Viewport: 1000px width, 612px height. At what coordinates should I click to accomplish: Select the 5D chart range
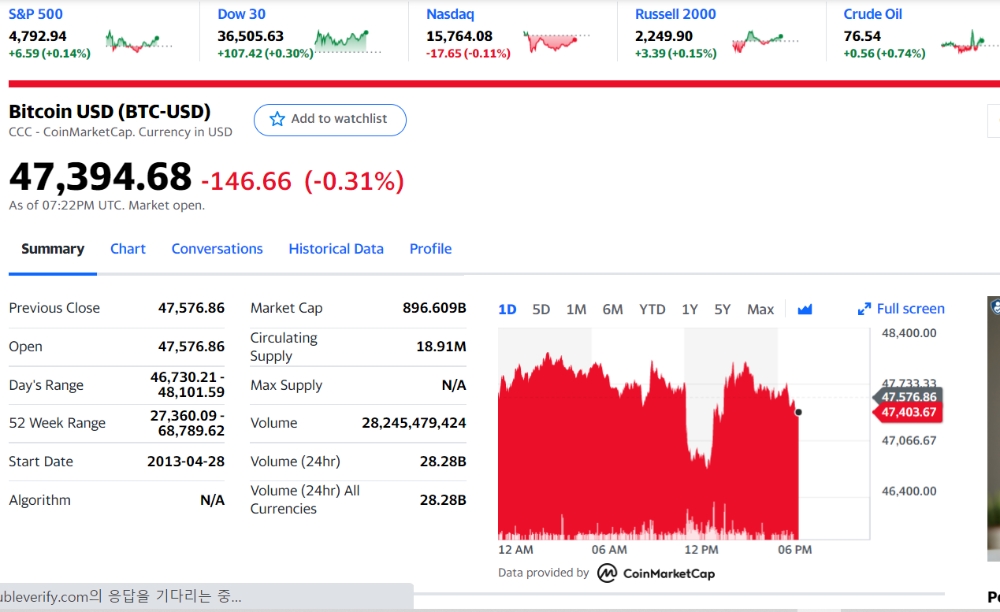click(541, 310)
